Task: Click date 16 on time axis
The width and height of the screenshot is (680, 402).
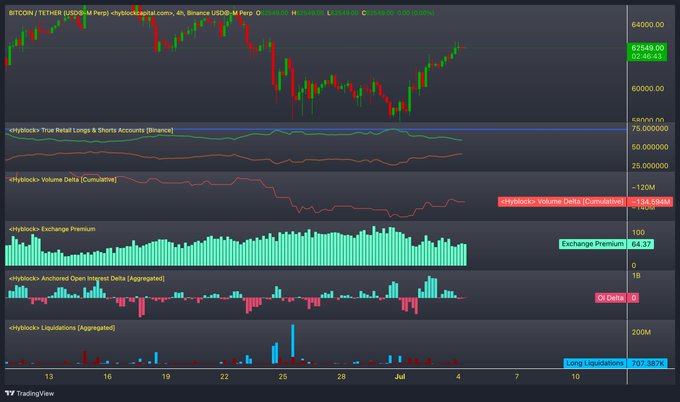Action: (108, 376)
